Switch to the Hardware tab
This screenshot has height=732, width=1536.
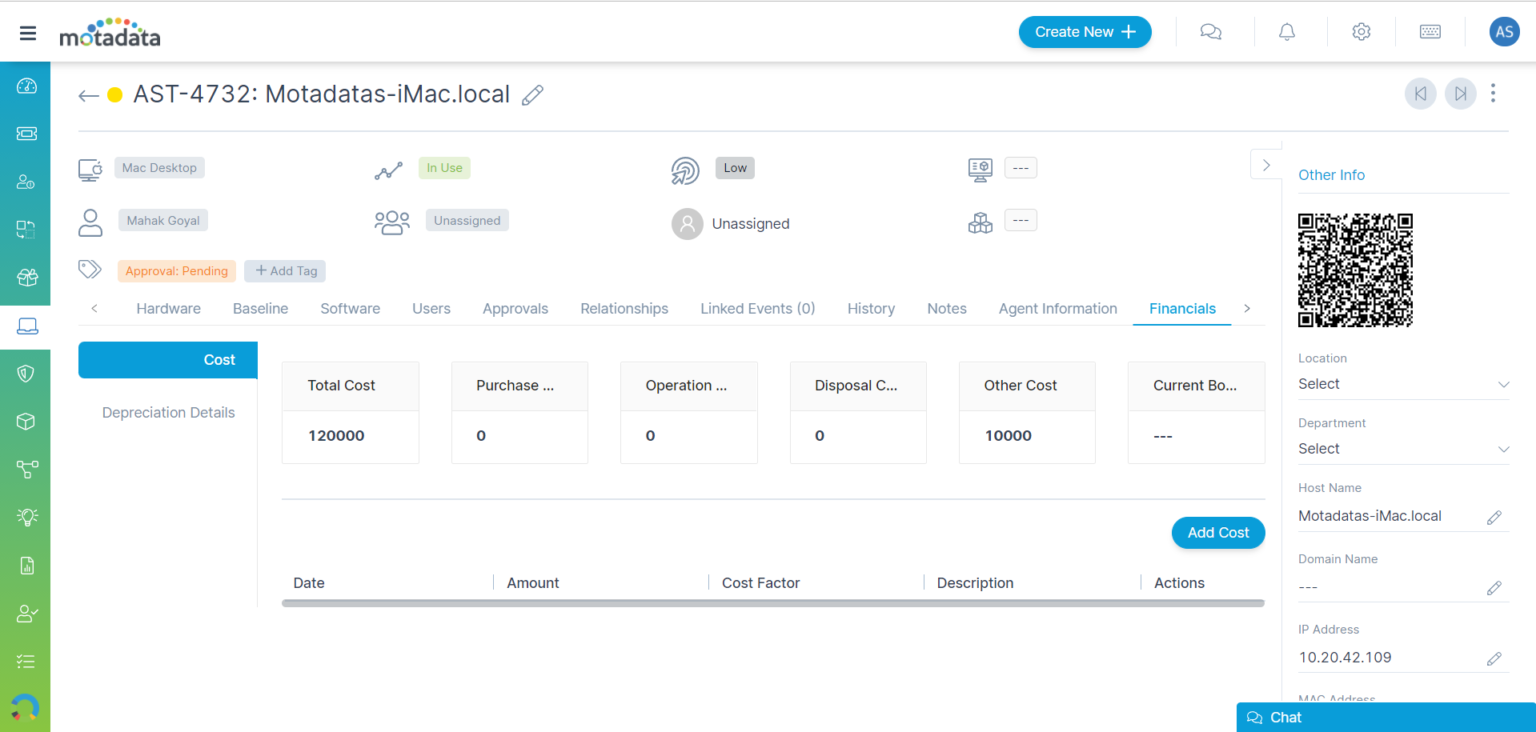coord(168,308)
